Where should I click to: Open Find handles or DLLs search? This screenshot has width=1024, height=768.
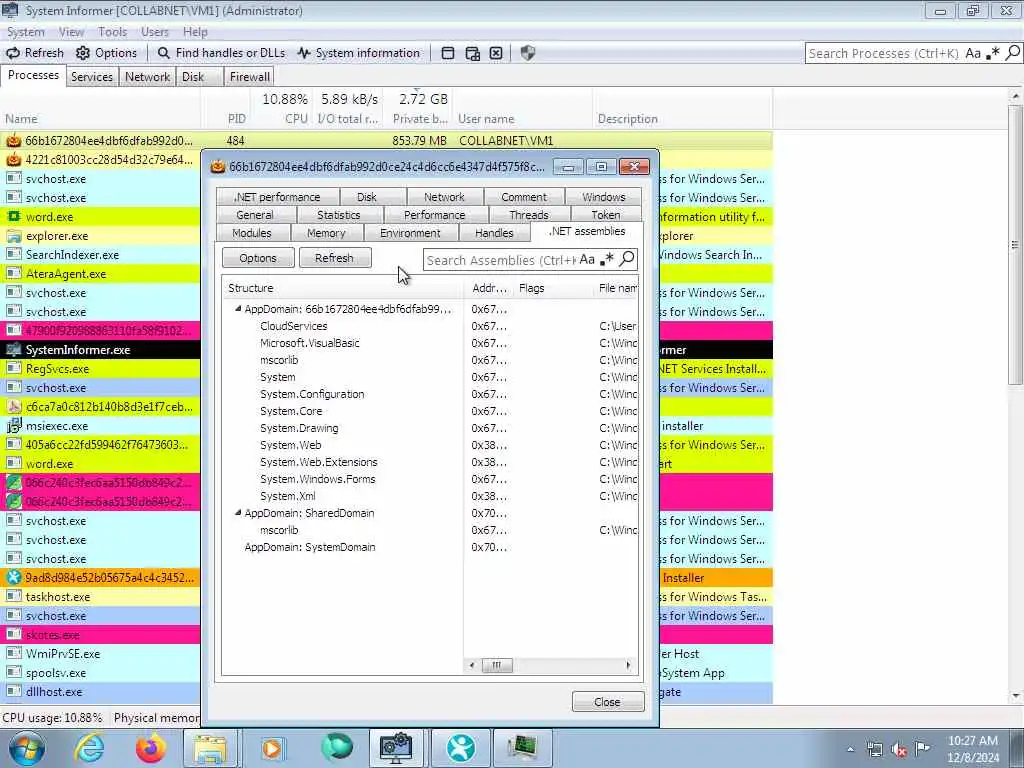point(222,53)
